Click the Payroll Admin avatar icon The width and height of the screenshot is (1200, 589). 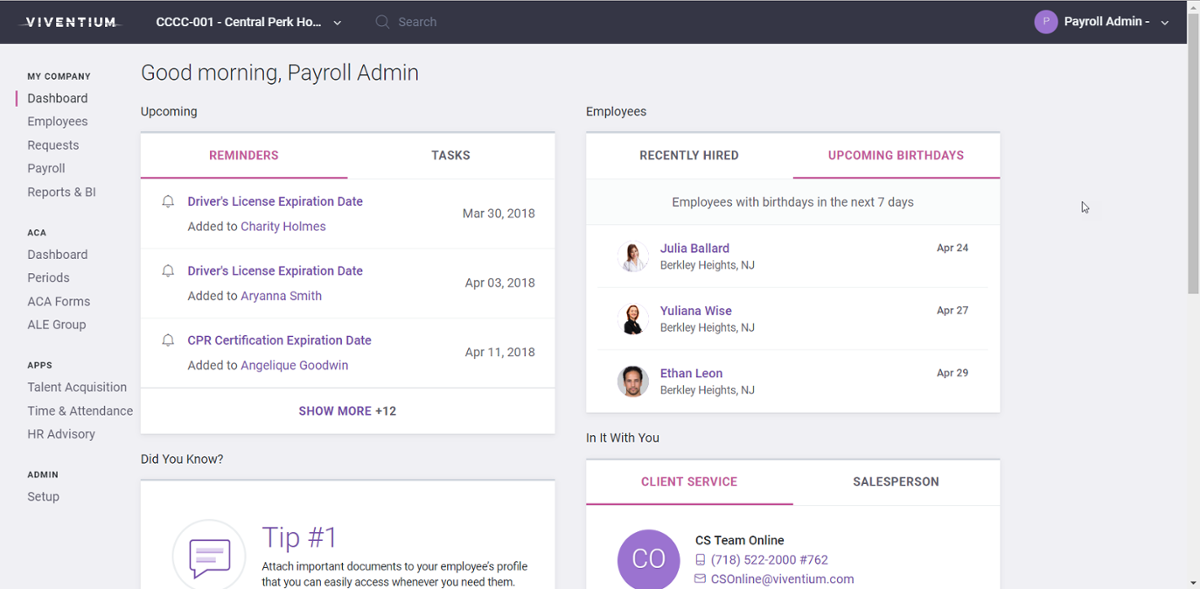(x=1046, y=21)
